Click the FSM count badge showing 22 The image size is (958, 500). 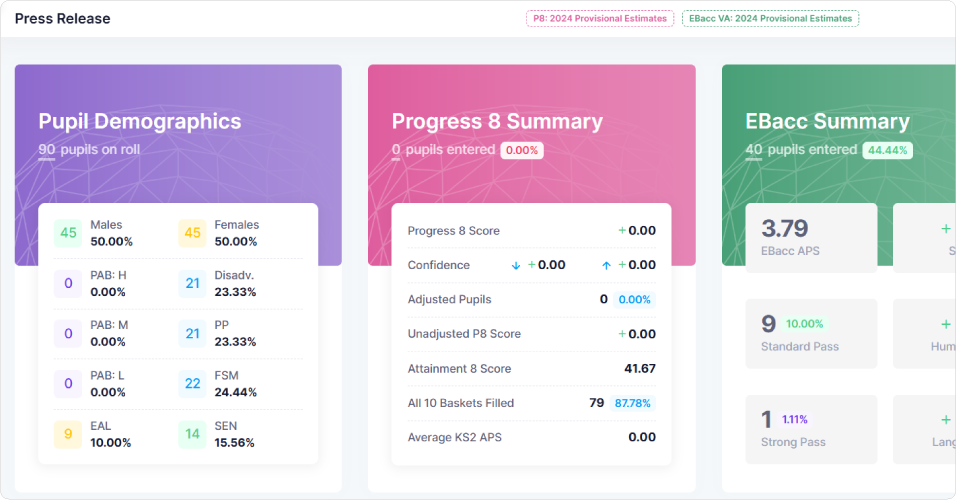[x=192, y=384]
